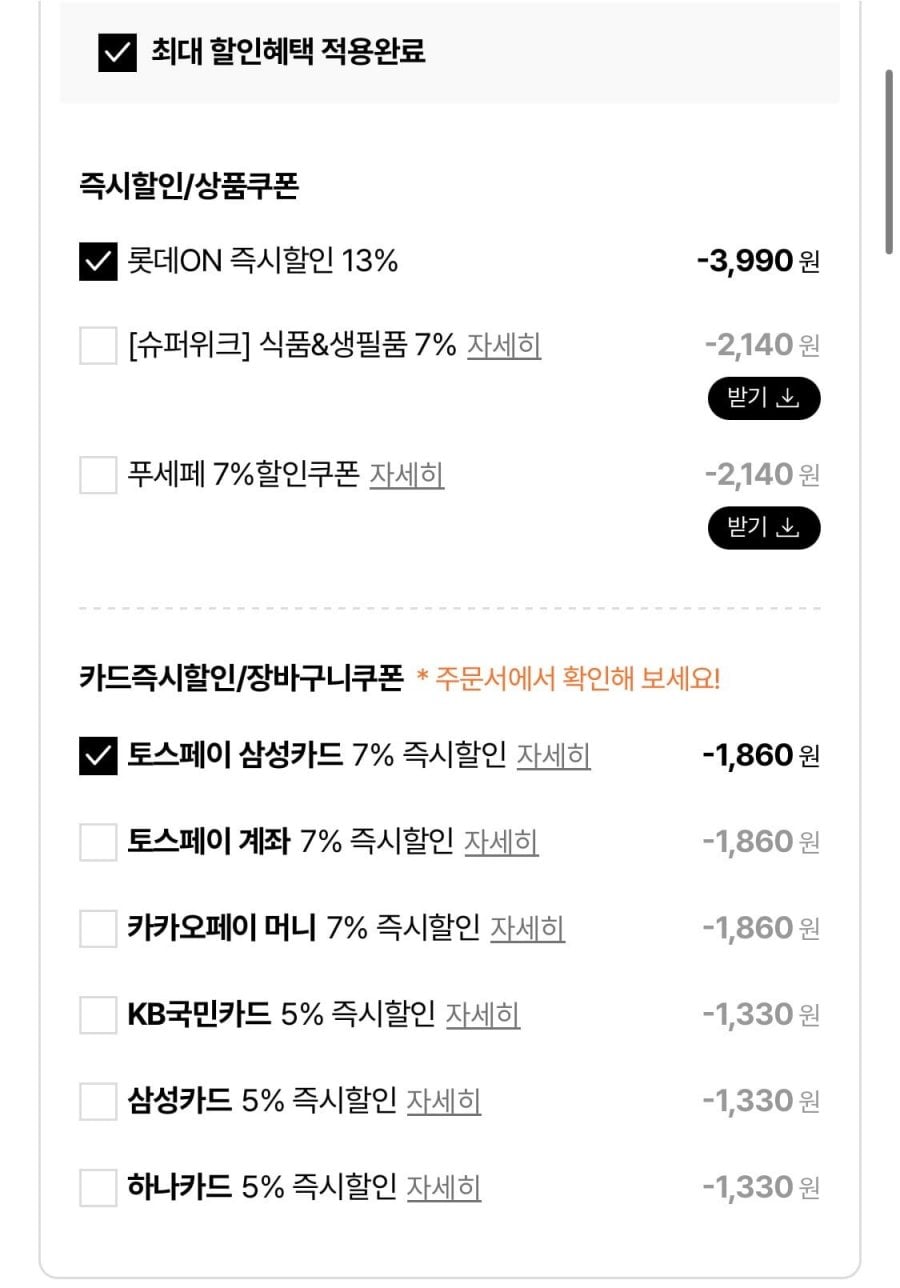
Task: Toggle 롯데ON 즉시할인 13% checkbox
Action: (98, 262)
